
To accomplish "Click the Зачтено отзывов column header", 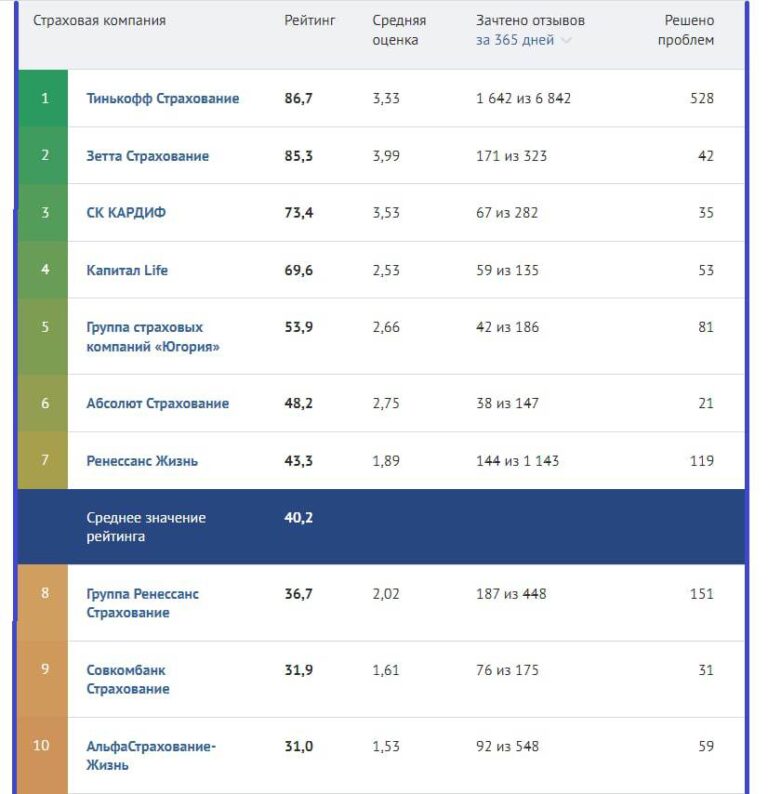I will tap(530, 21).
